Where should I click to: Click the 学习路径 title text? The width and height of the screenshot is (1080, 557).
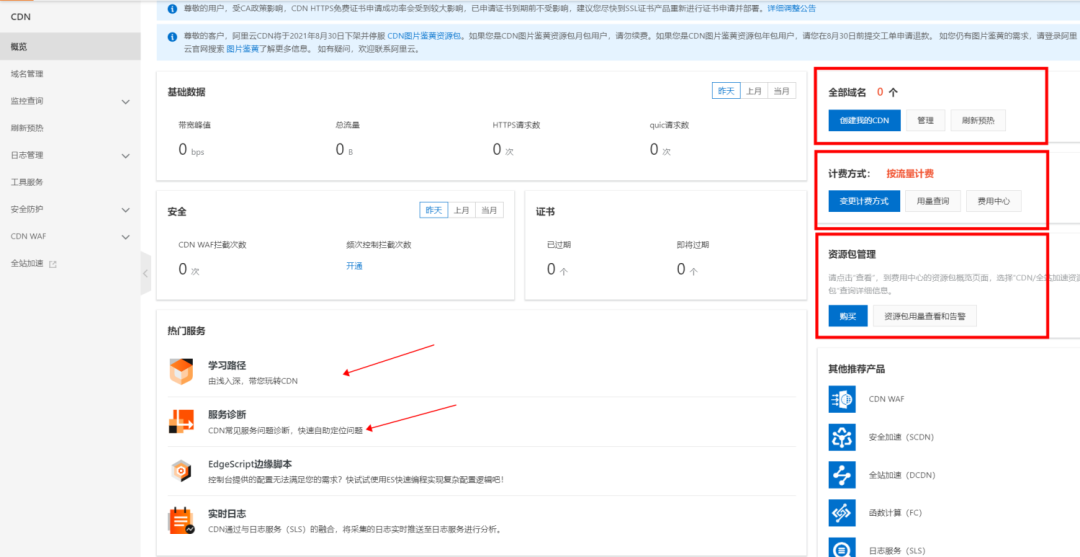pyautogui.click(x=227, y=366)
